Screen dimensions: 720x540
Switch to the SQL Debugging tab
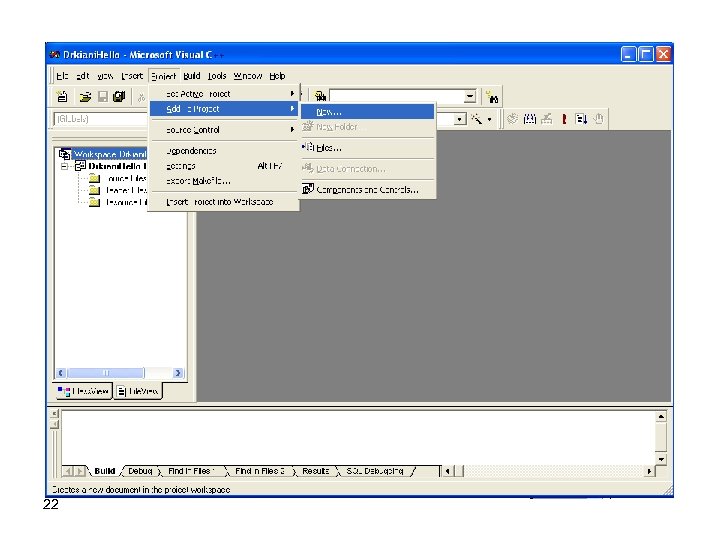coord(375,471)
